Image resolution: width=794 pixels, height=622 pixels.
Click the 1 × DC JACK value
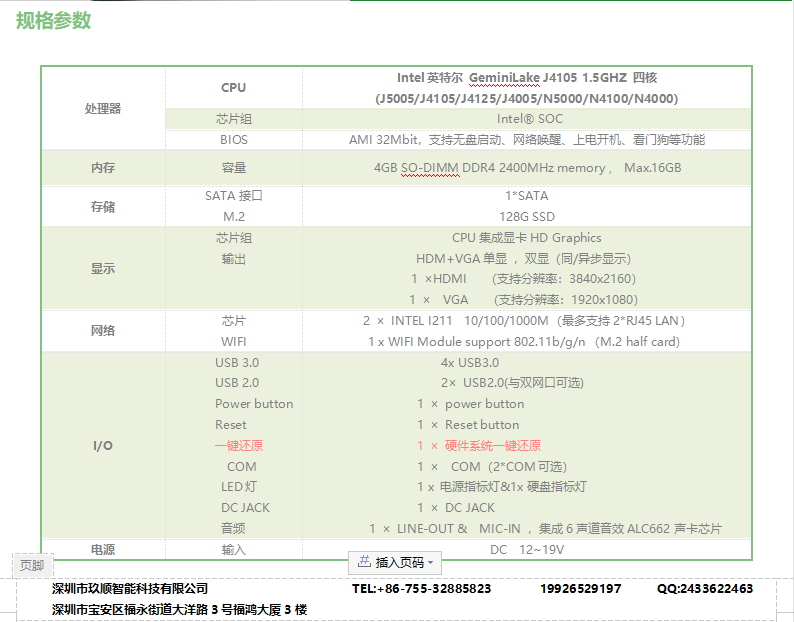click(456, 508)
